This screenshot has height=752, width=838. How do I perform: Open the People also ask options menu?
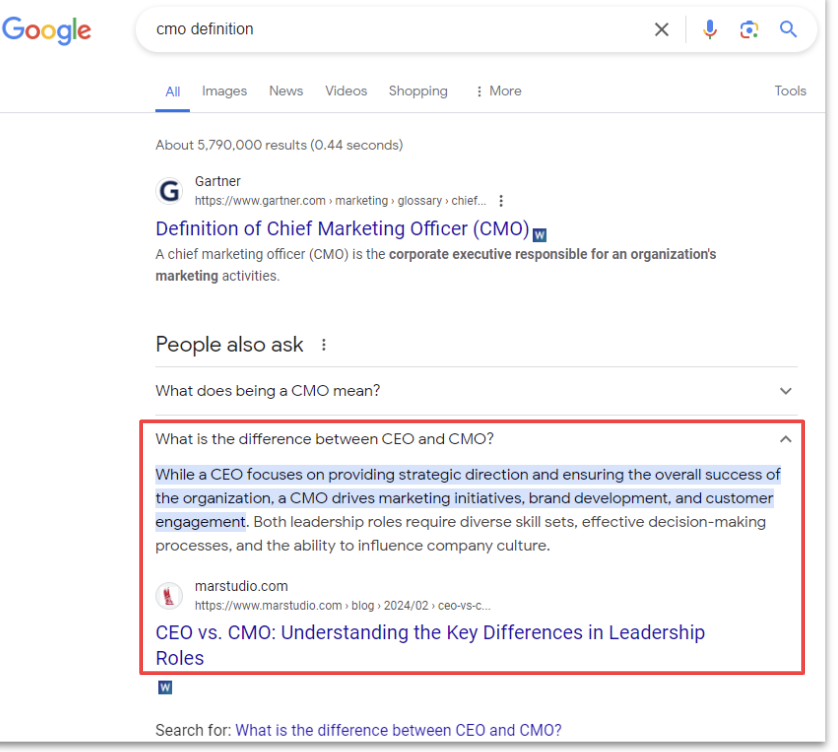(323, 345)
